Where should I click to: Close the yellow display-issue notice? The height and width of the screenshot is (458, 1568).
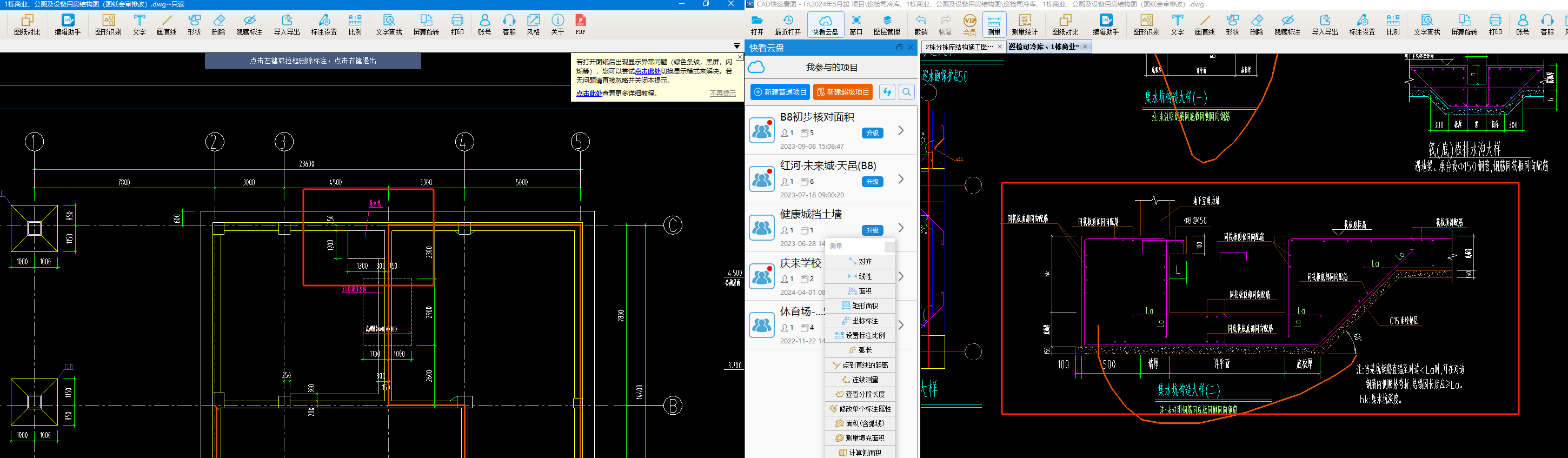pyautogui.click(x=740, y=57)
